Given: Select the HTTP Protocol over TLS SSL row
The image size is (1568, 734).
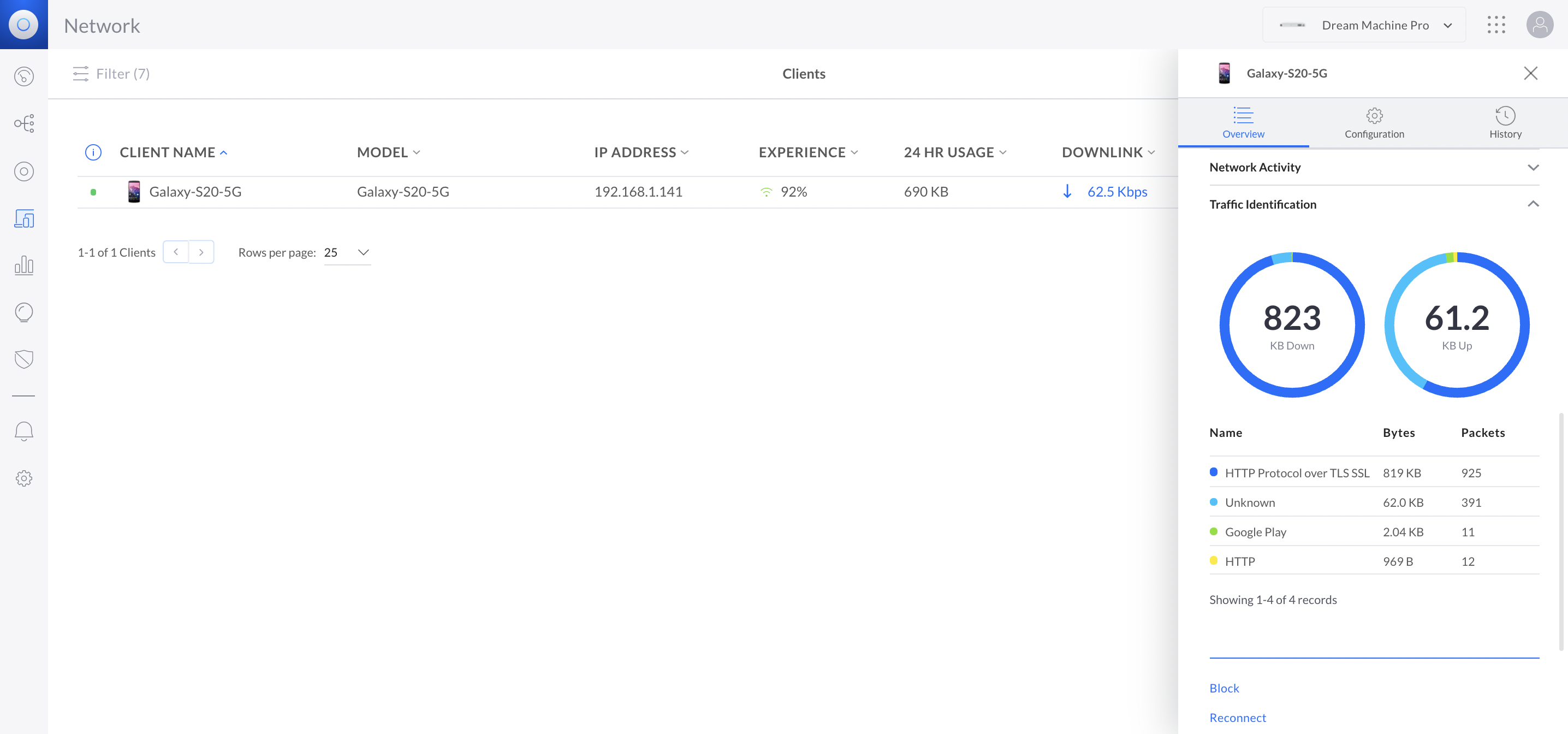Looking at the screenshot, I should (x=1374, y=472).
